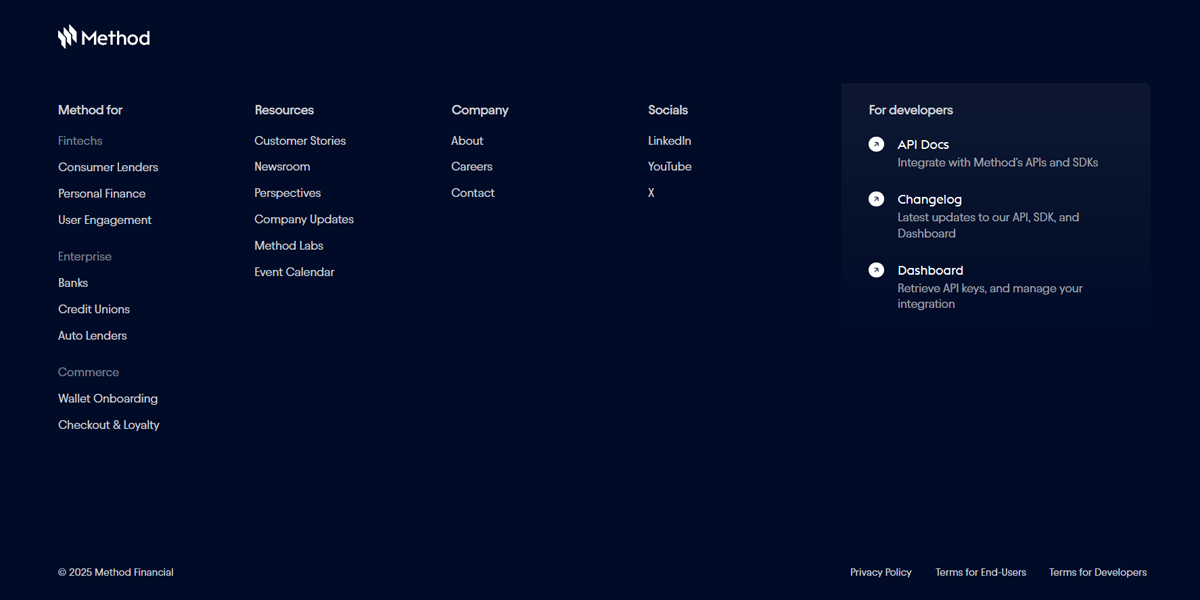Viewport: 1200px width, 600px height.
Task: Open the X social link
Action: coord(651,193)
